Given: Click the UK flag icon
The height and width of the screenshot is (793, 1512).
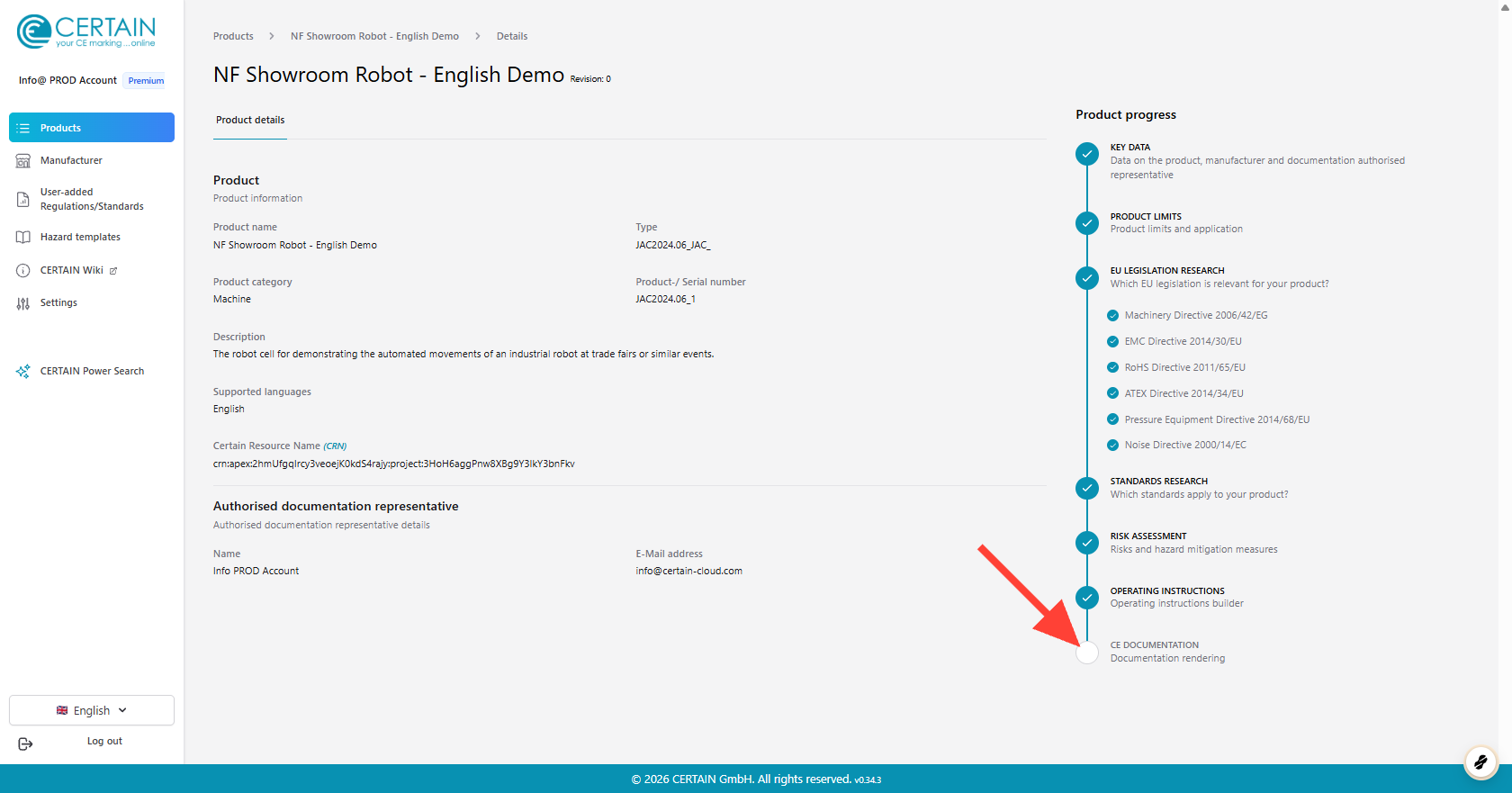Looking at the screenshot, I should (62, 710).
